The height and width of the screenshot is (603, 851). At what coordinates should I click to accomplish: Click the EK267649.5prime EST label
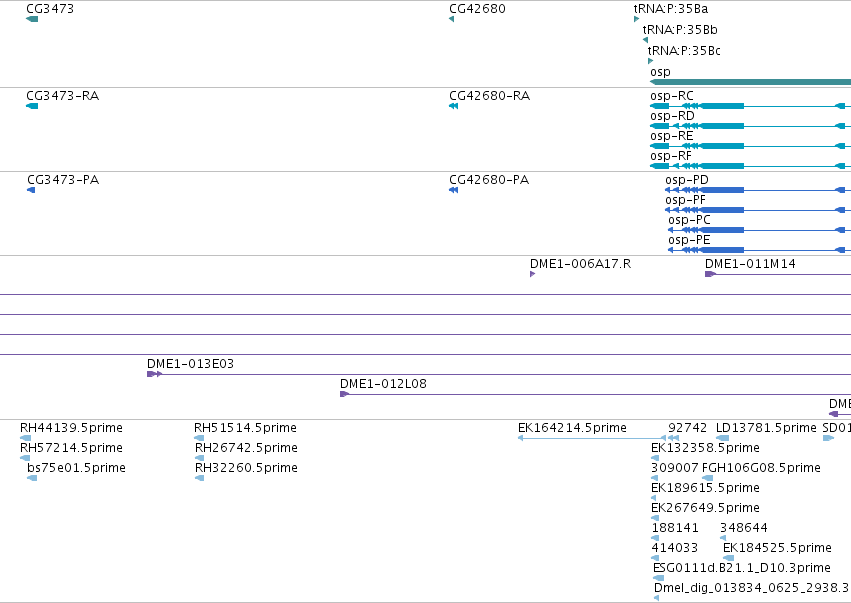705,508
